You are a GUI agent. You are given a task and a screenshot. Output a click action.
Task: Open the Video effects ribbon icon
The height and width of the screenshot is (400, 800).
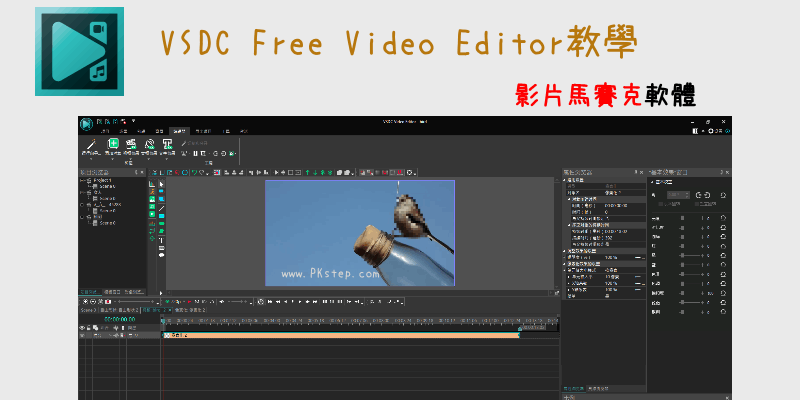[132, 144]
